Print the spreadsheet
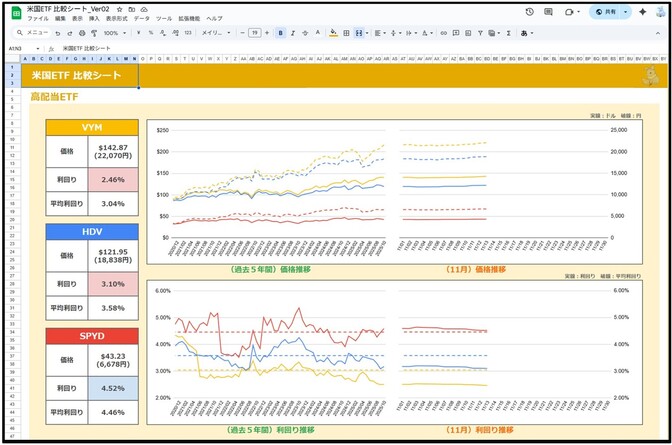Viewport: 672px width, 445px height. [82, 33]
